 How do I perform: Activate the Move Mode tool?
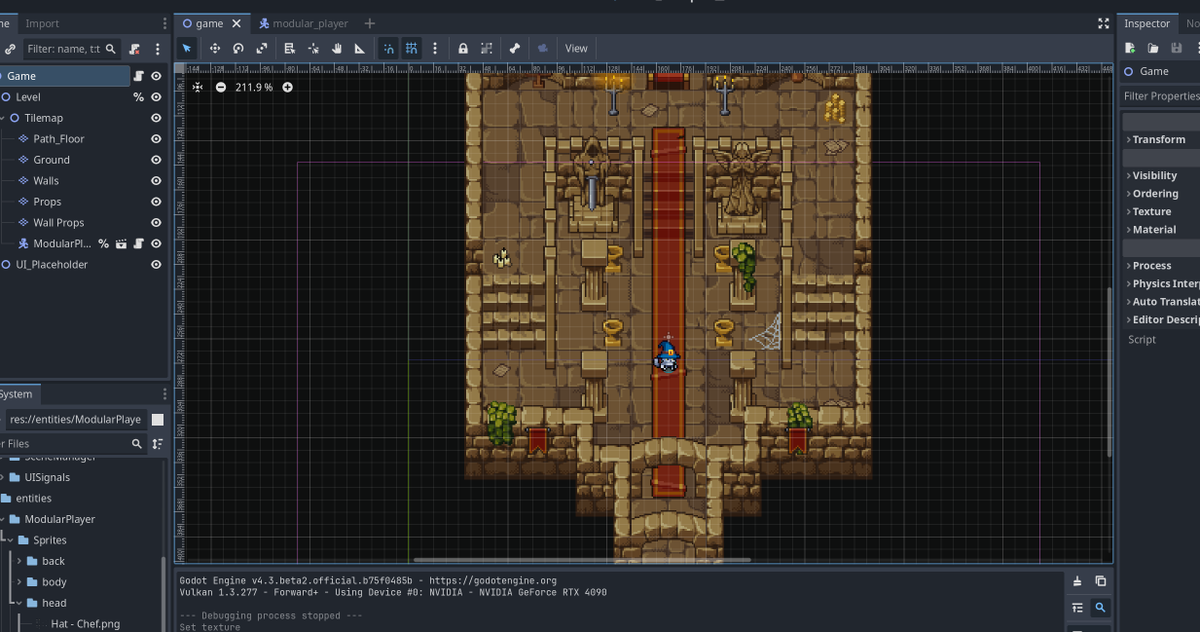click(x=214, y=48)
